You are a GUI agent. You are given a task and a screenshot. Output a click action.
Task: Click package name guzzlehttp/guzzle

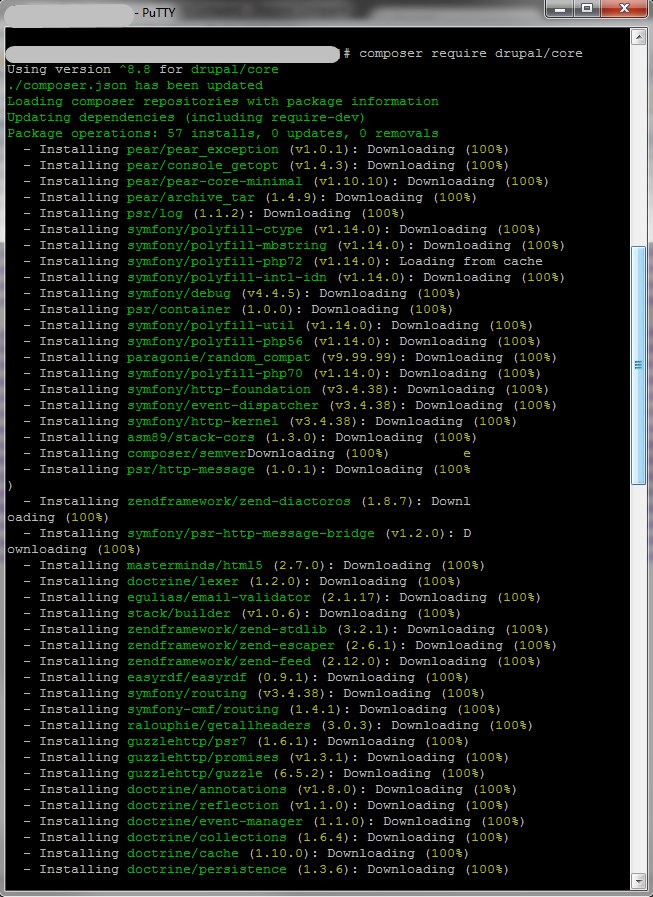pyautogui.click(x=195, y=774)
